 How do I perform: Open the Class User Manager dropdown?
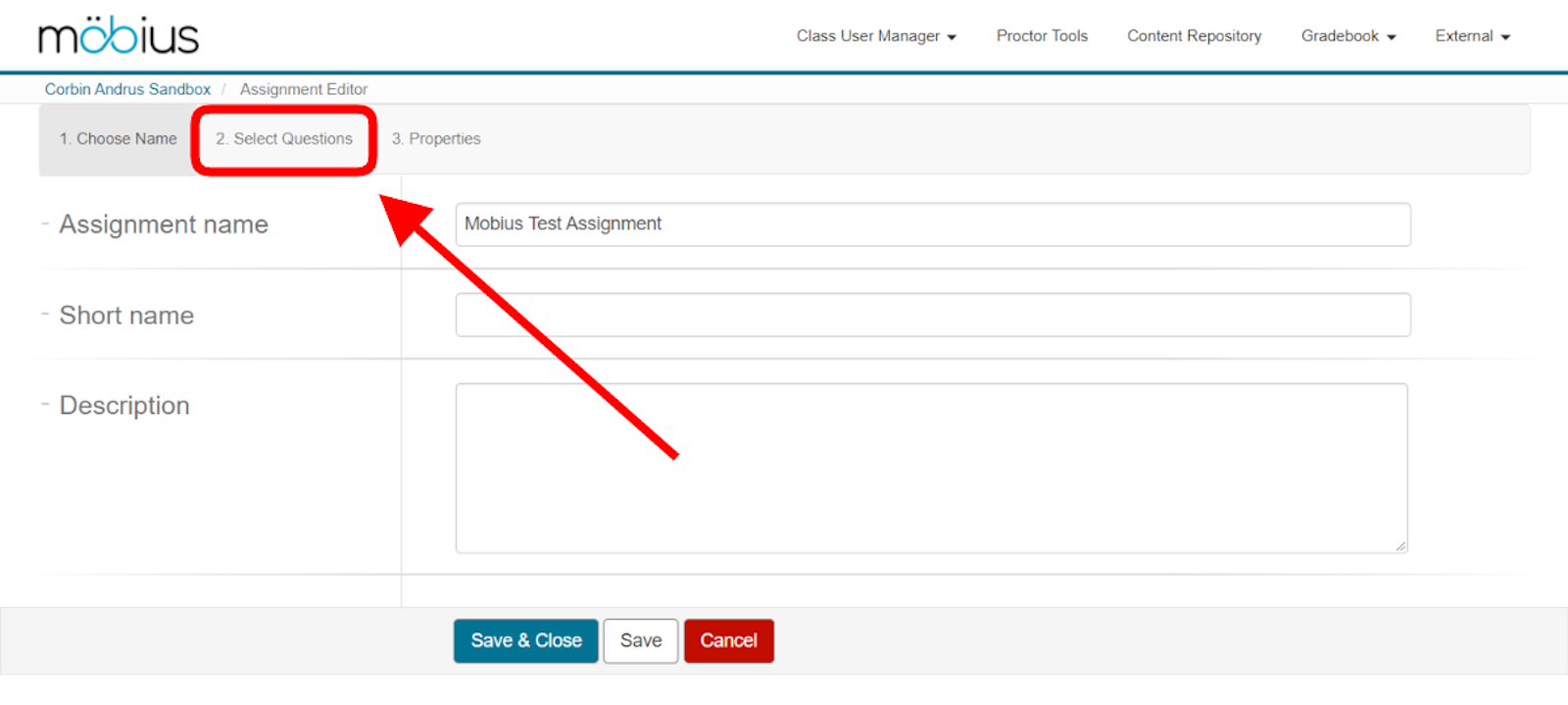pyautogui.click(x=875, y=36)
